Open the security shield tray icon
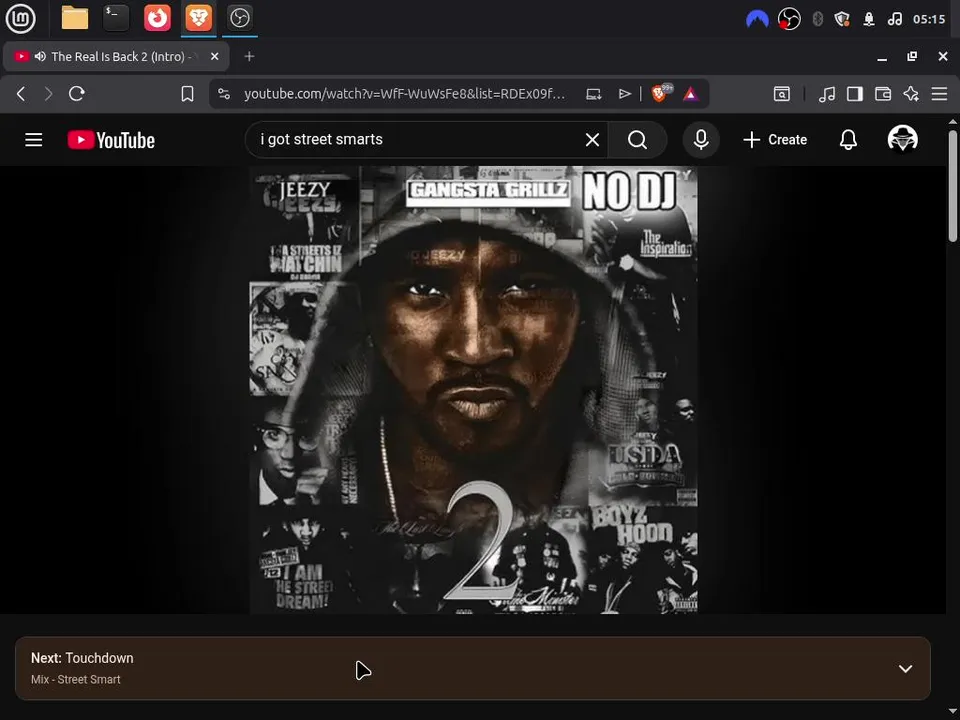Screen dimensions: 960x720 [842, 19]
